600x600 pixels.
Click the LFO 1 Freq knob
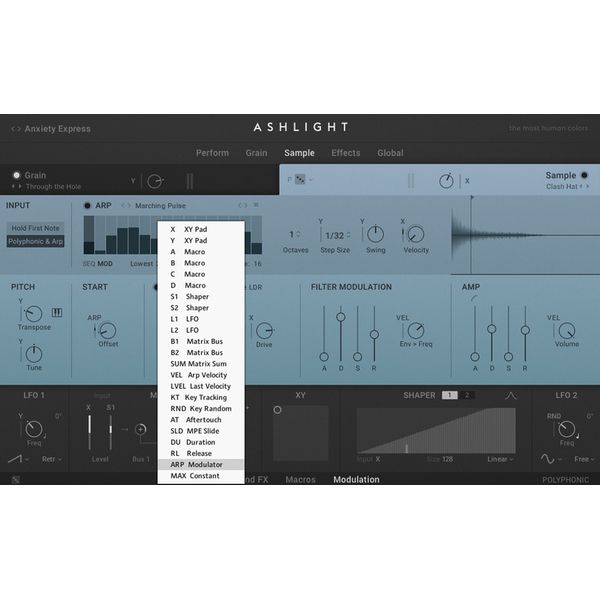point(34,429)
